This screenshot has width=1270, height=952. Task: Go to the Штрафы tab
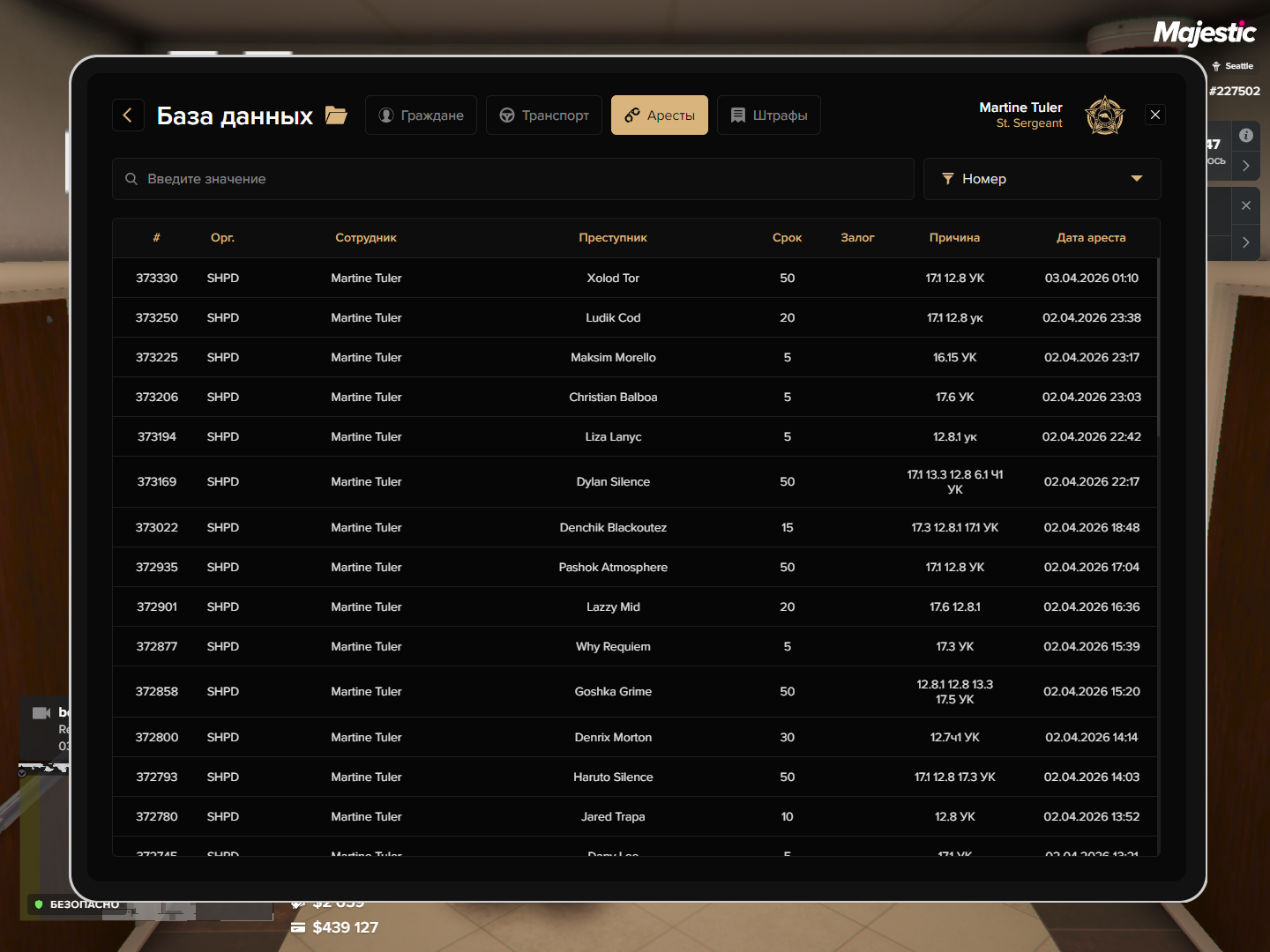click(769, 115)
